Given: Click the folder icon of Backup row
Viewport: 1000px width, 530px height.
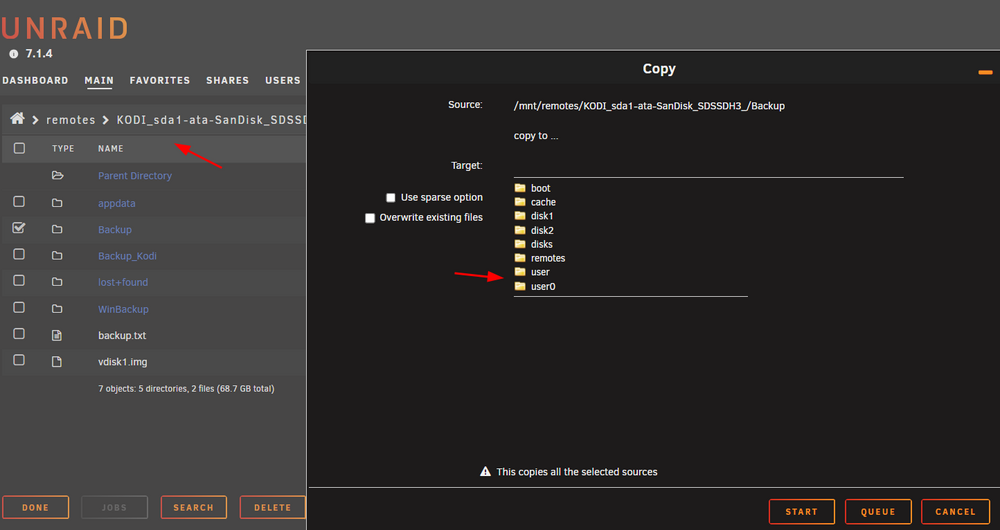Looking at the screenshot, I should (57, 229).
